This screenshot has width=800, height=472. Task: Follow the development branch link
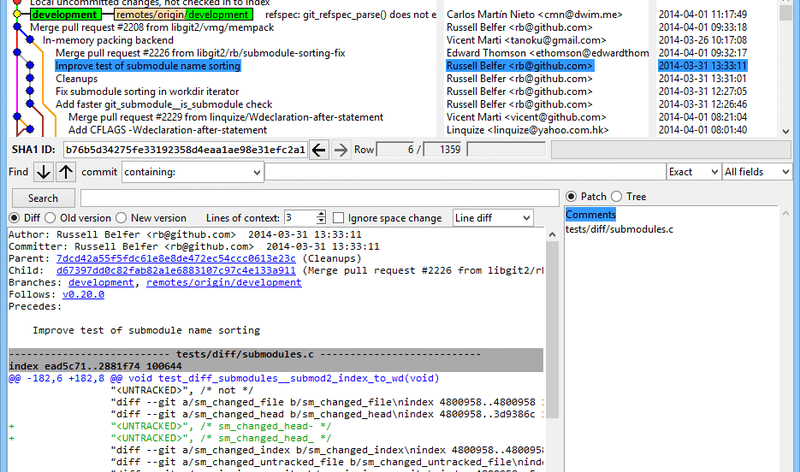[x=101, y=283]
